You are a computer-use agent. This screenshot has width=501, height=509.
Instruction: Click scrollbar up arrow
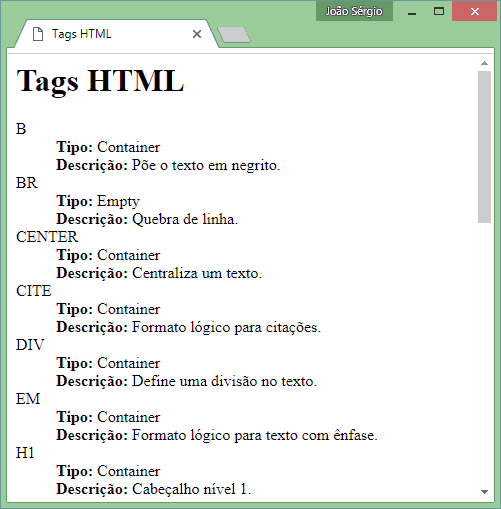(x=484, y=63)
